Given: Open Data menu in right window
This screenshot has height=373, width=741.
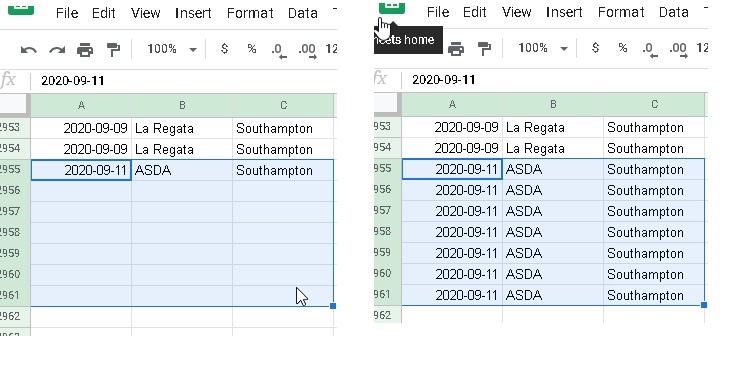Looking at the screenshot, I should (673, 12).
